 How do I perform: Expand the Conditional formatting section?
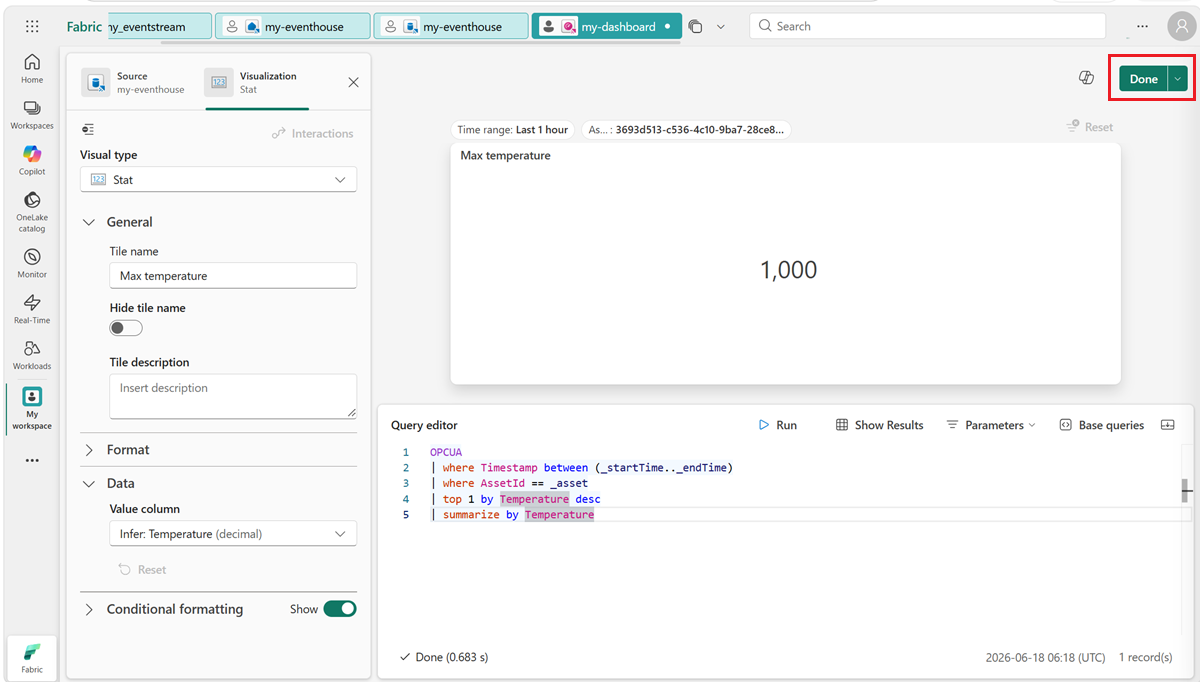click(89, 609)
